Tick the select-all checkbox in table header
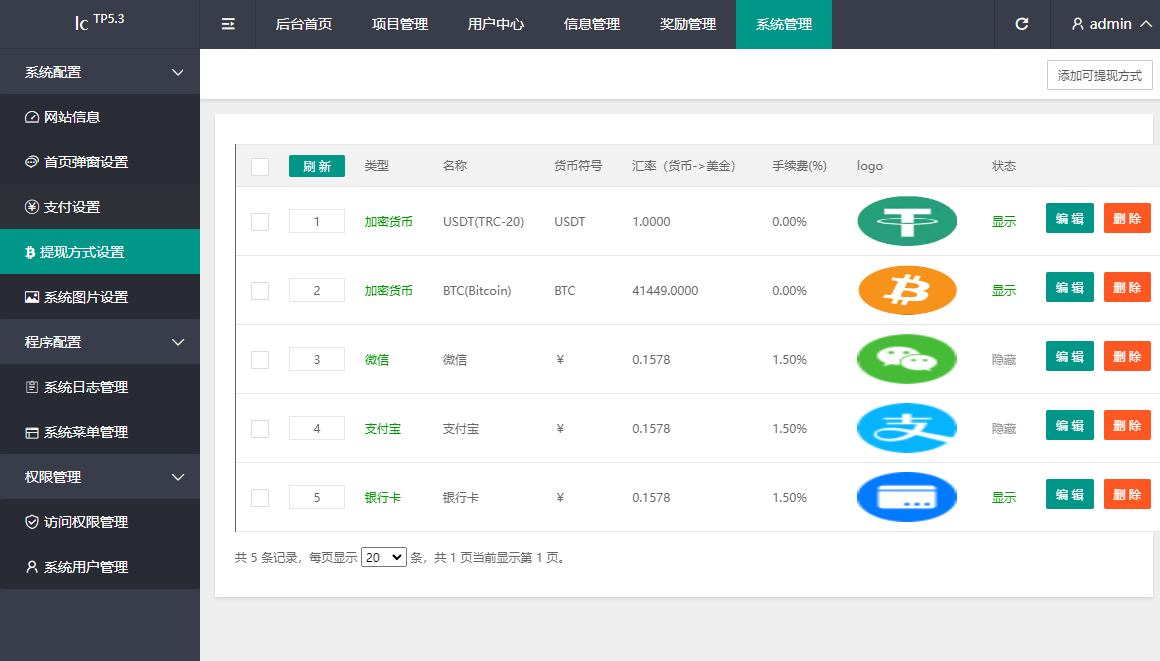Viewport: 1160px width, 661px height. 260,167
